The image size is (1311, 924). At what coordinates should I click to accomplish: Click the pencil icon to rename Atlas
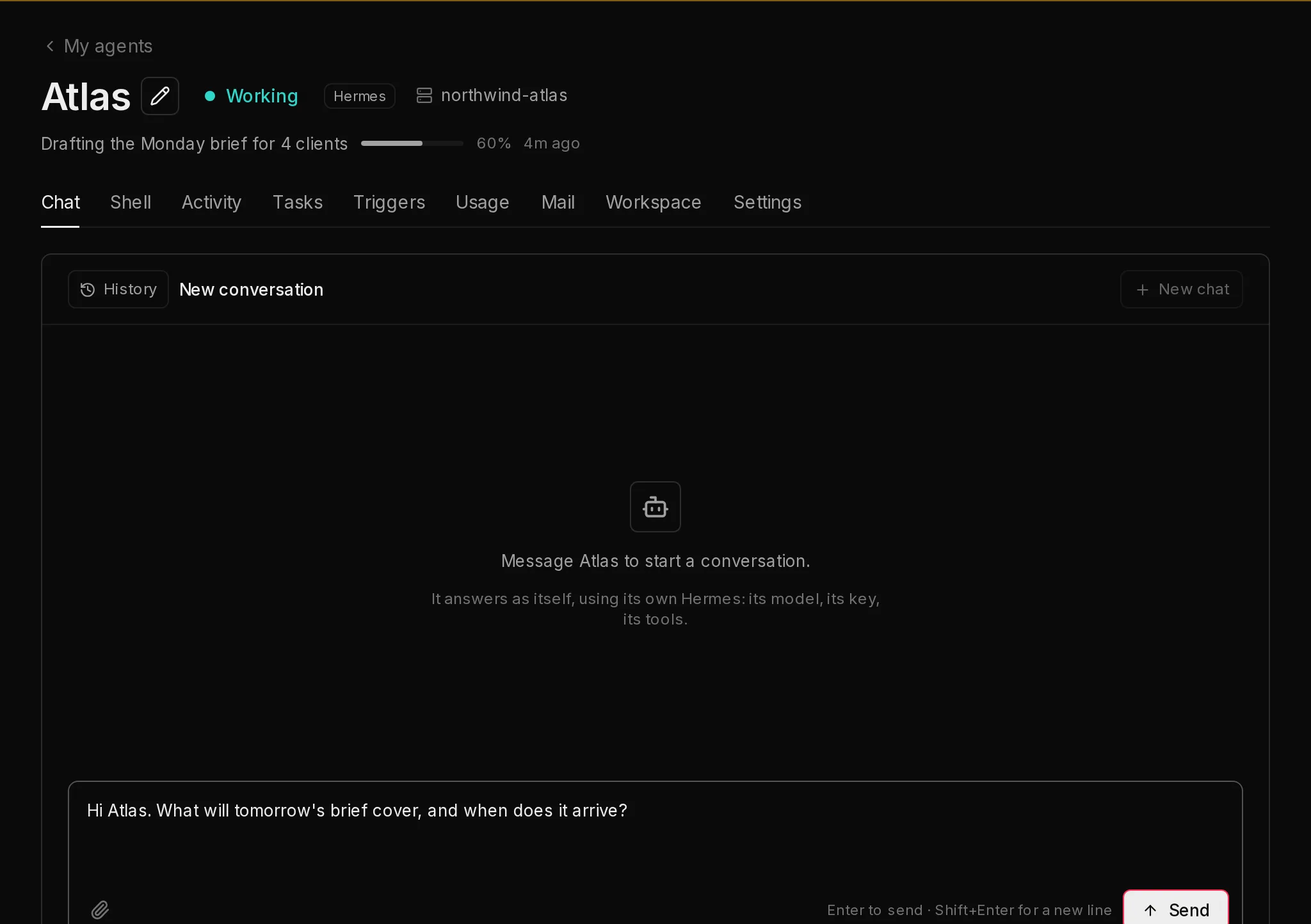pos(160,96)
